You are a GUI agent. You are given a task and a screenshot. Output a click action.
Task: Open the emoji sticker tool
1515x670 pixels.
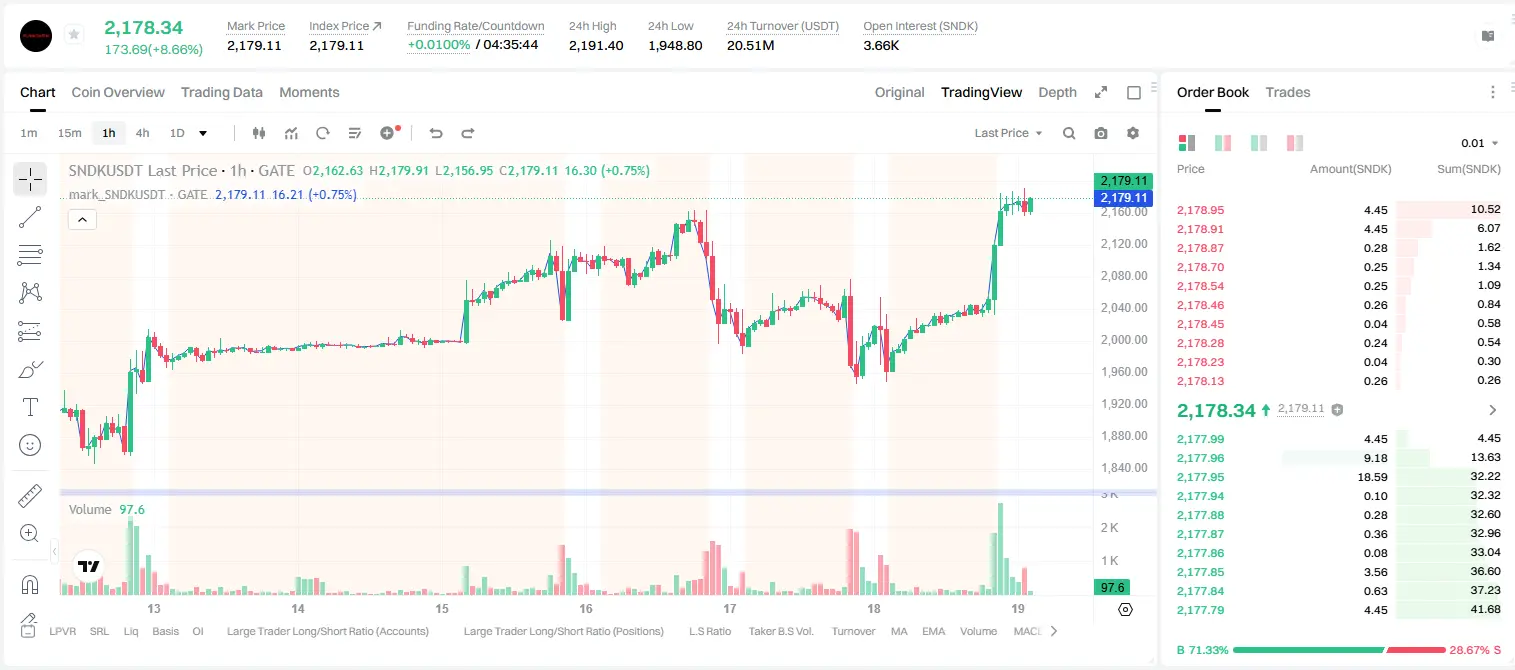click(x=30, y=445)
